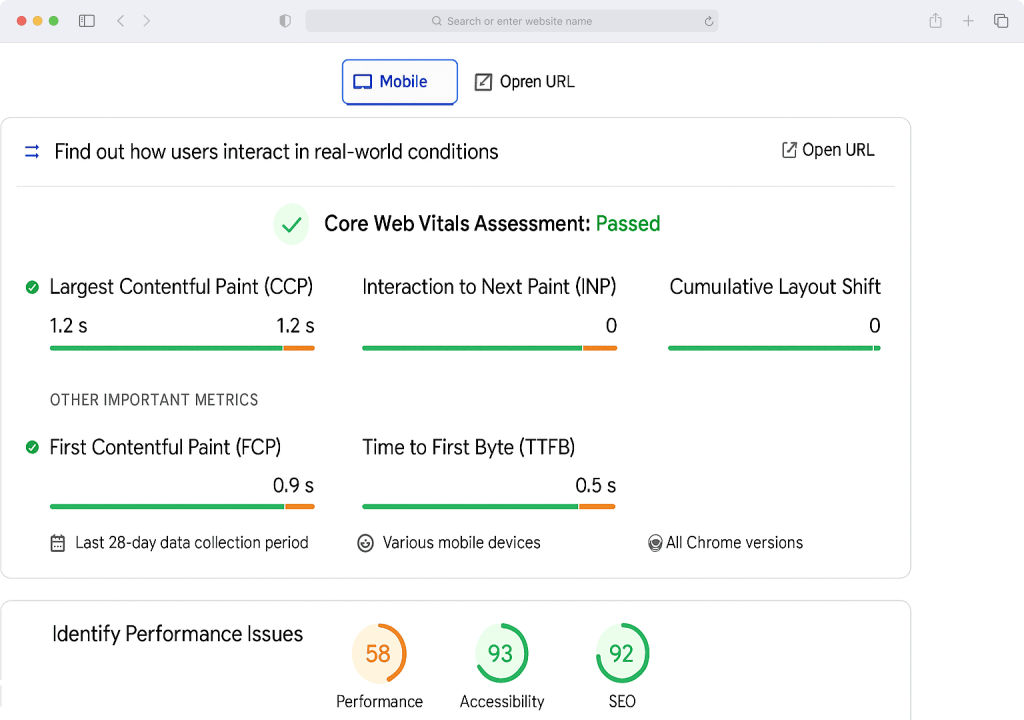The height and width of the screenshot is (720, 1024).
Task: Open the Share icon in toolbar
Action: point(935,21)
